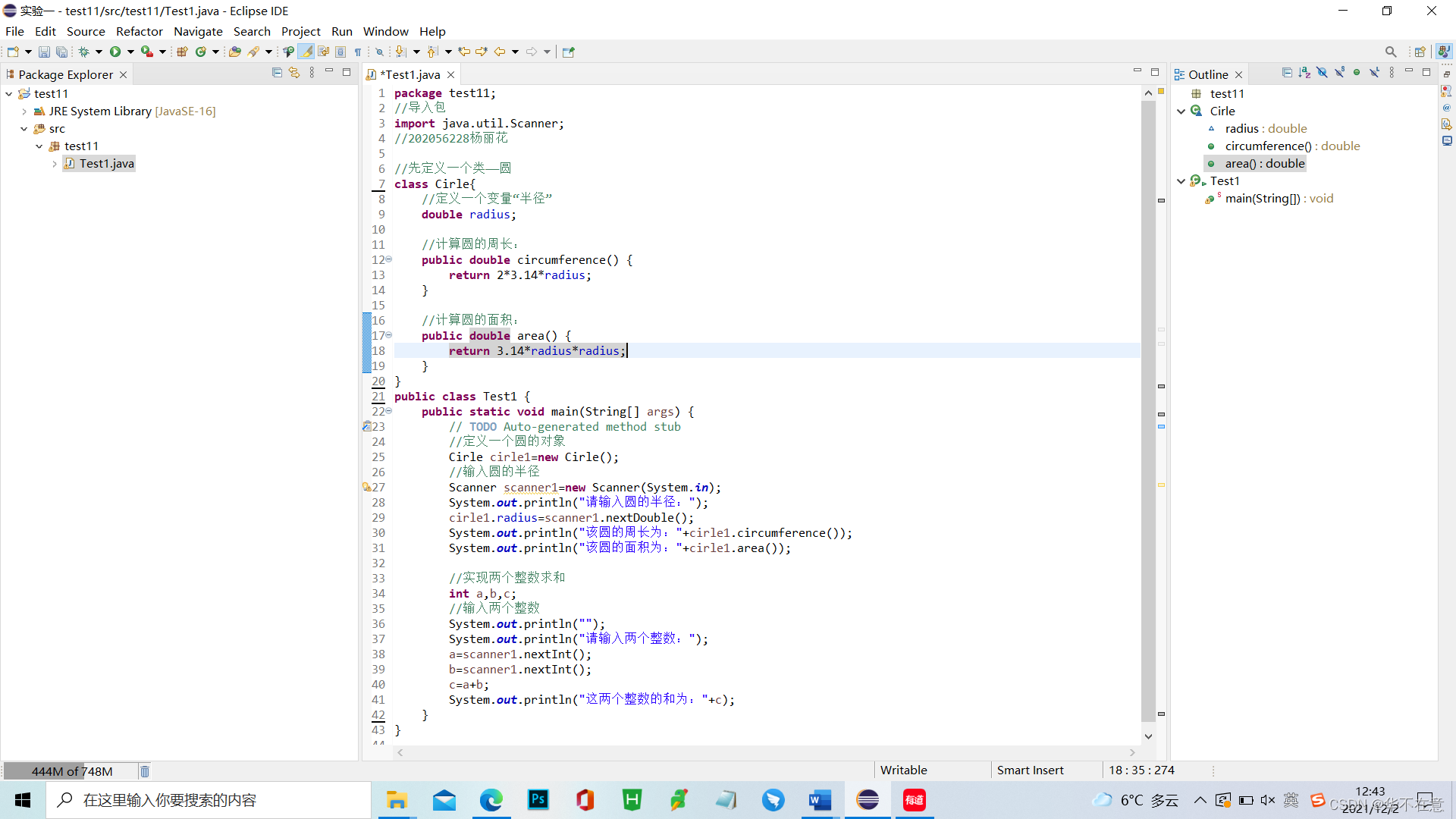This screenshot has width=1456, height=819.
Task: Click the editor vertical scrollbar
Action: click(1148, 409)
